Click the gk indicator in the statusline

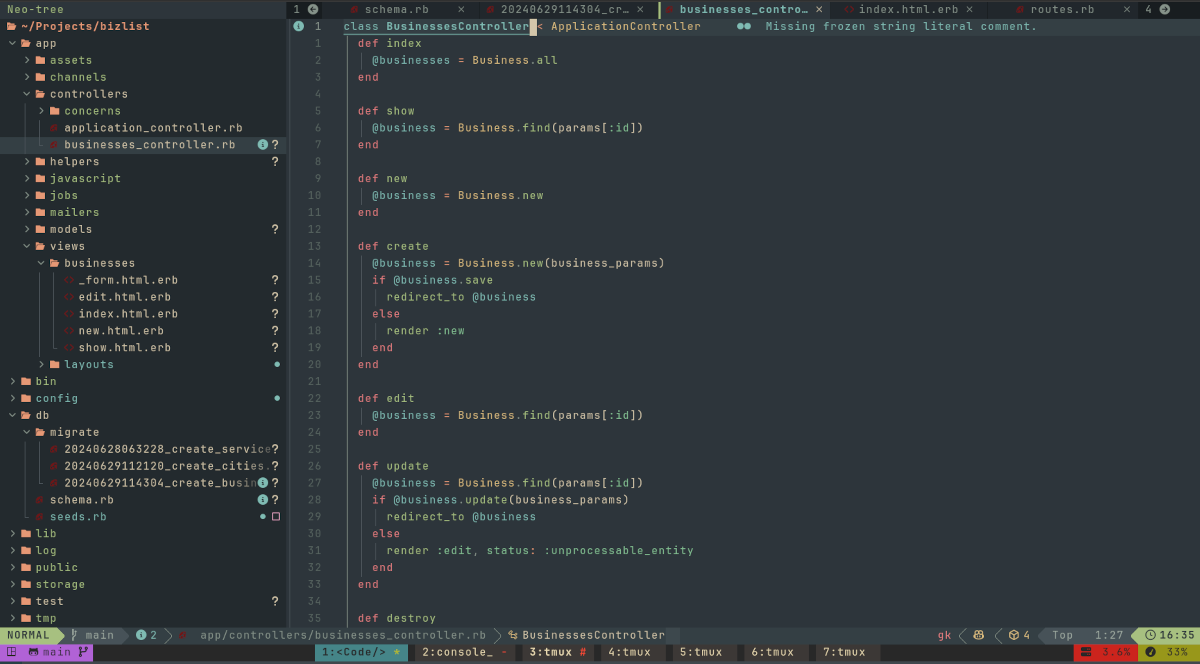[942, 635]
